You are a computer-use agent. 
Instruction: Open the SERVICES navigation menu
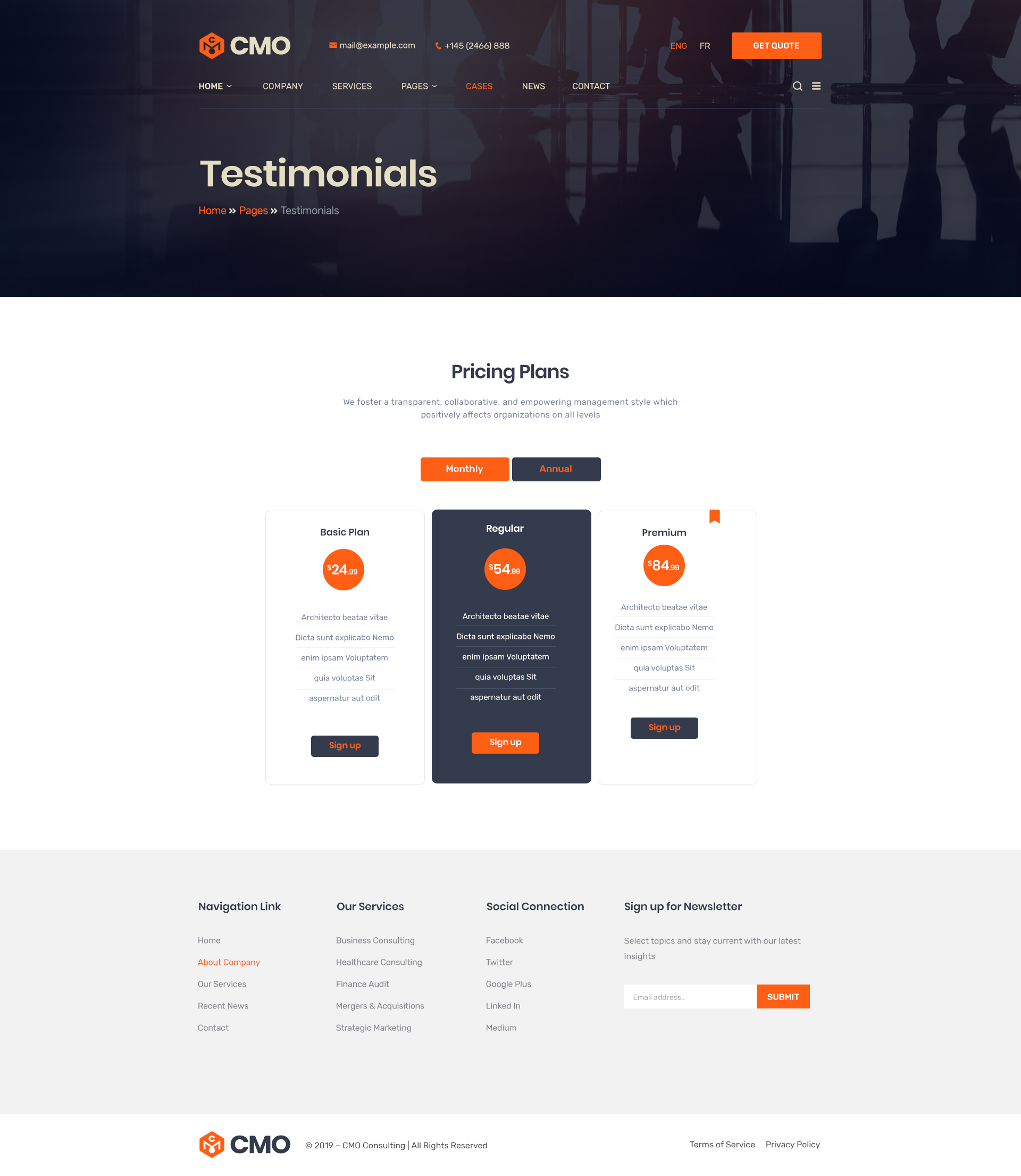click(351, 86)
